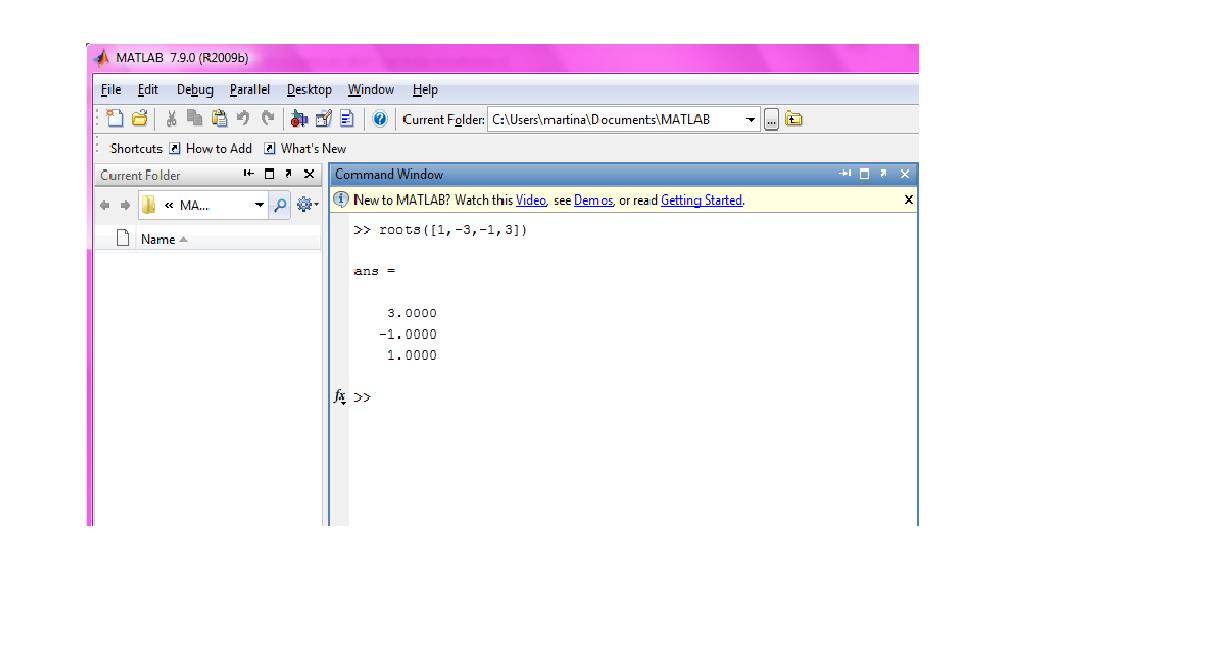
Task: Open the gear actions dropdown menu
Action: pyautogui.click(x=307, y=205)
